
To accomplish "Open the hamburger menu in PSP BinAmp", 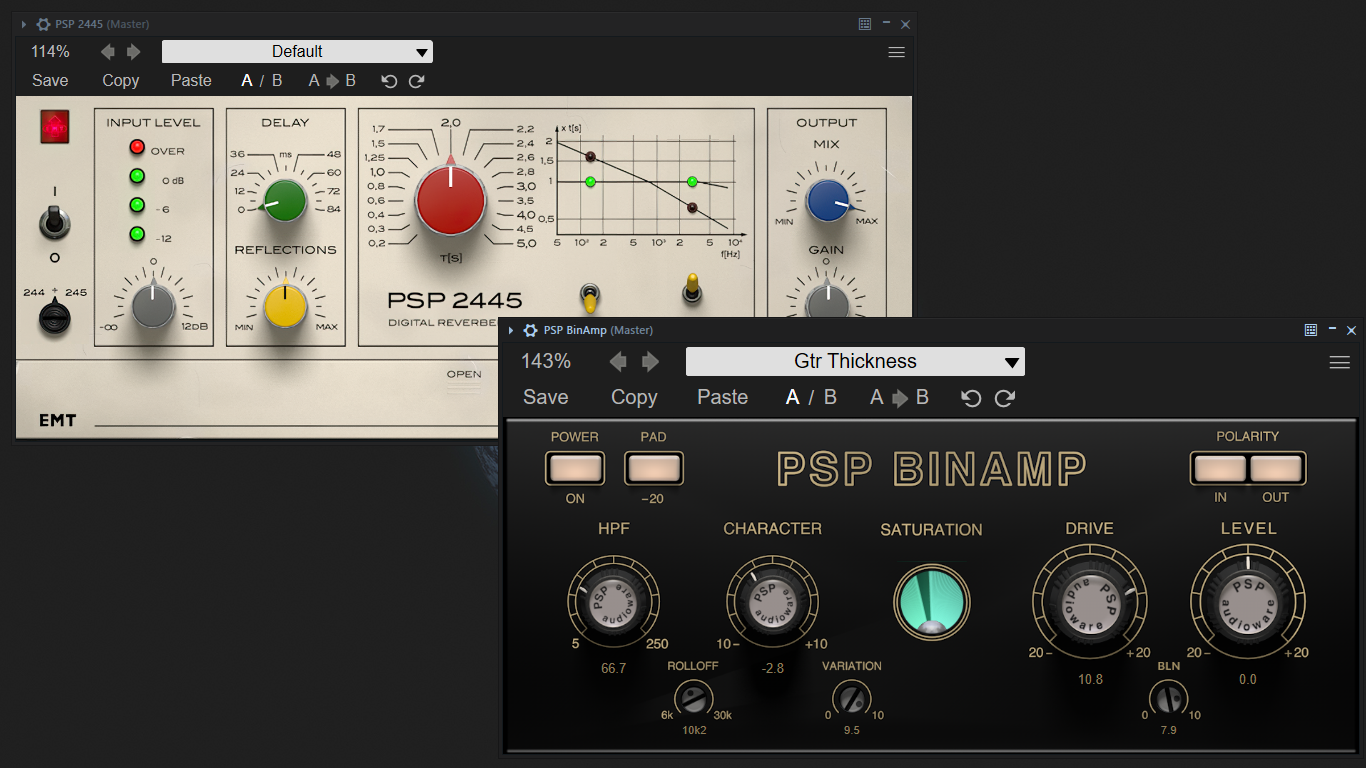I will pyautogui.click(x=1339, y=362).
